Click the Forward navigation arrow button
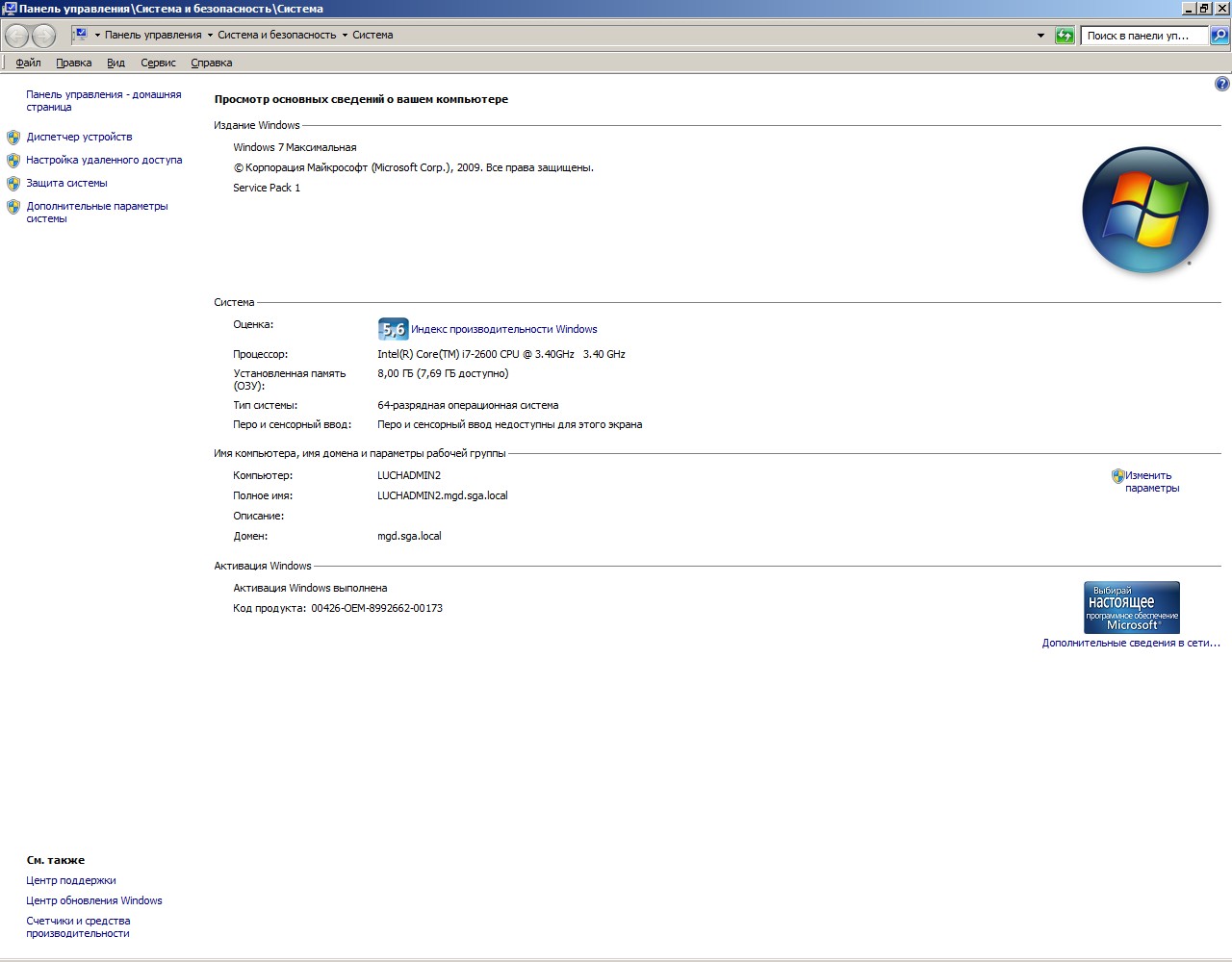 (44, 36)
